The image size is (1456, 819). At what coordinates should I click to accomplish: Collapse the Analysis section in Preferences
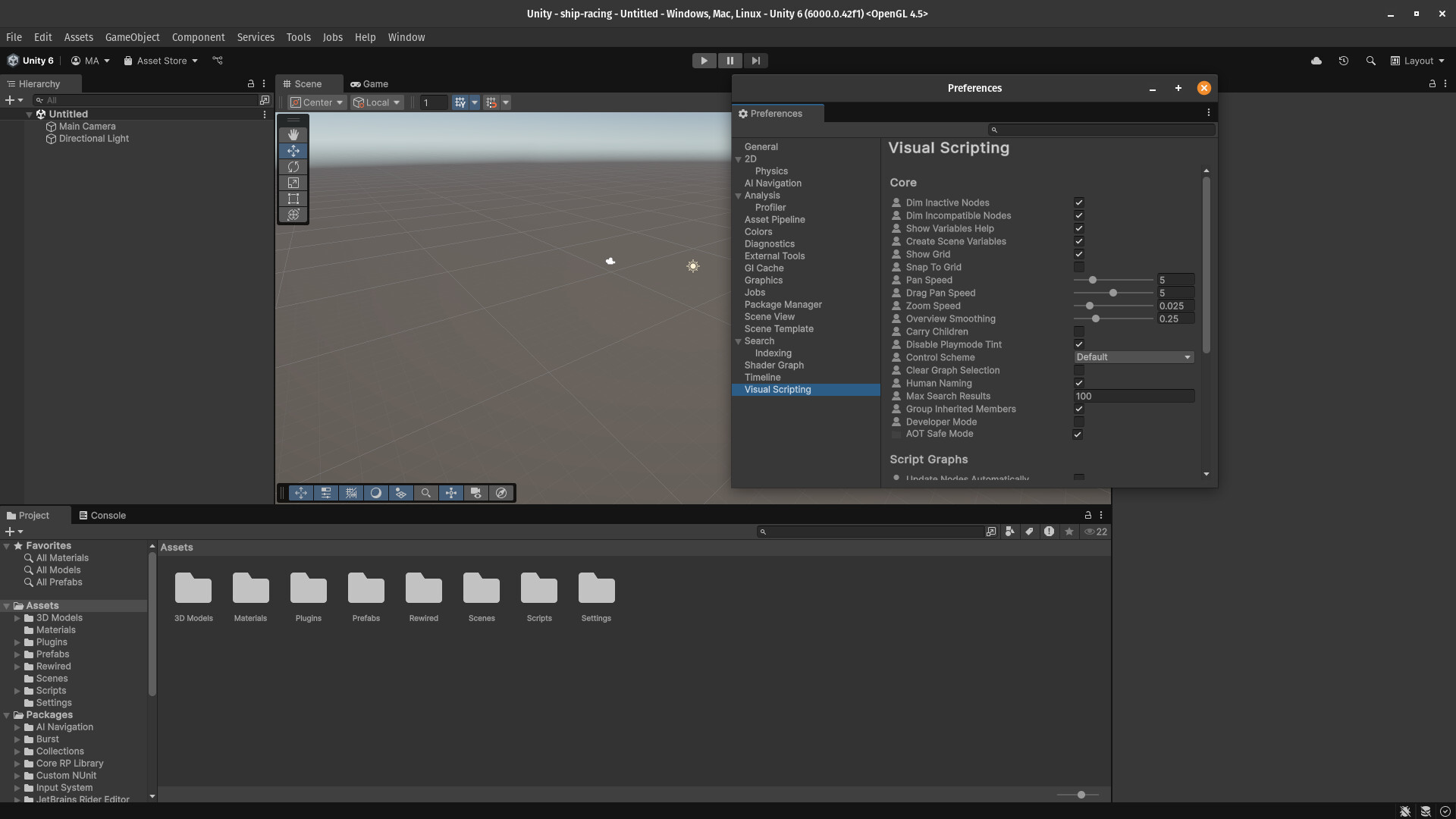(x=738, y=196)
